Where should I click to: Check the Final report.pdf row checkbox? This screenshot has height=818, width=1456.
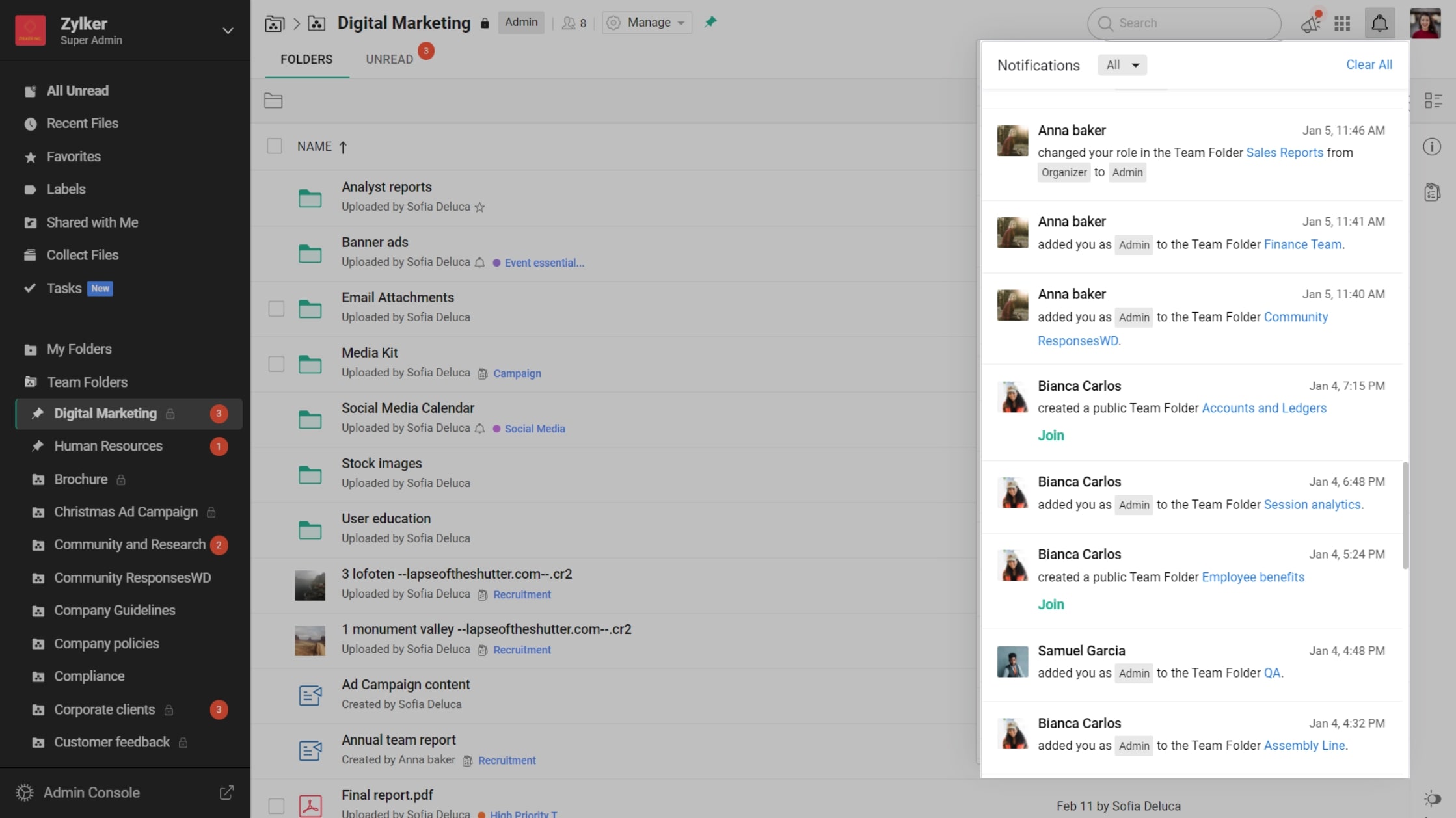(x=276, y=806)
